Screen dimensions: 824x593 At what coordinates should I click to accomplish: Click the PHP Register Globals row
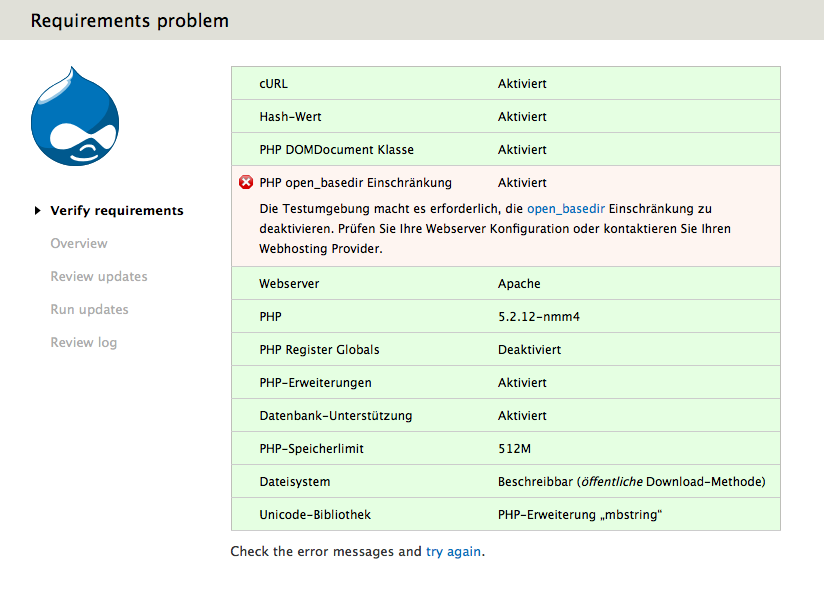[x=505, y=350]
